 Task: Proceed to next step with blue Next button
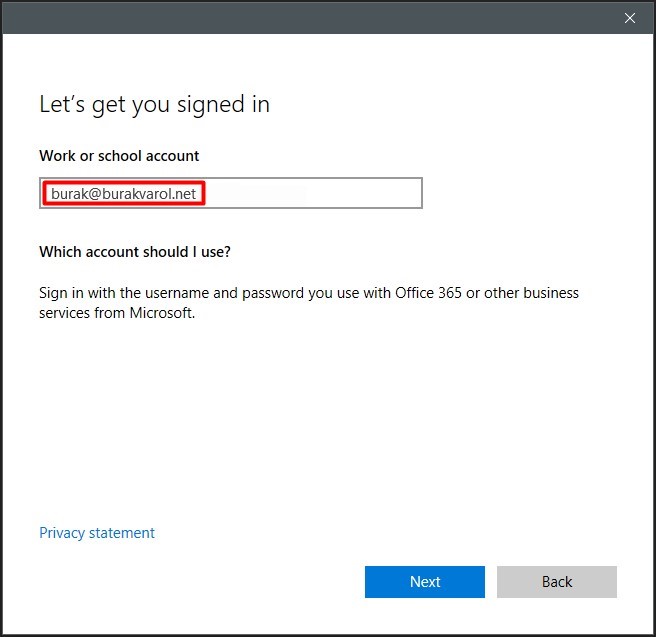coord(425,582)
